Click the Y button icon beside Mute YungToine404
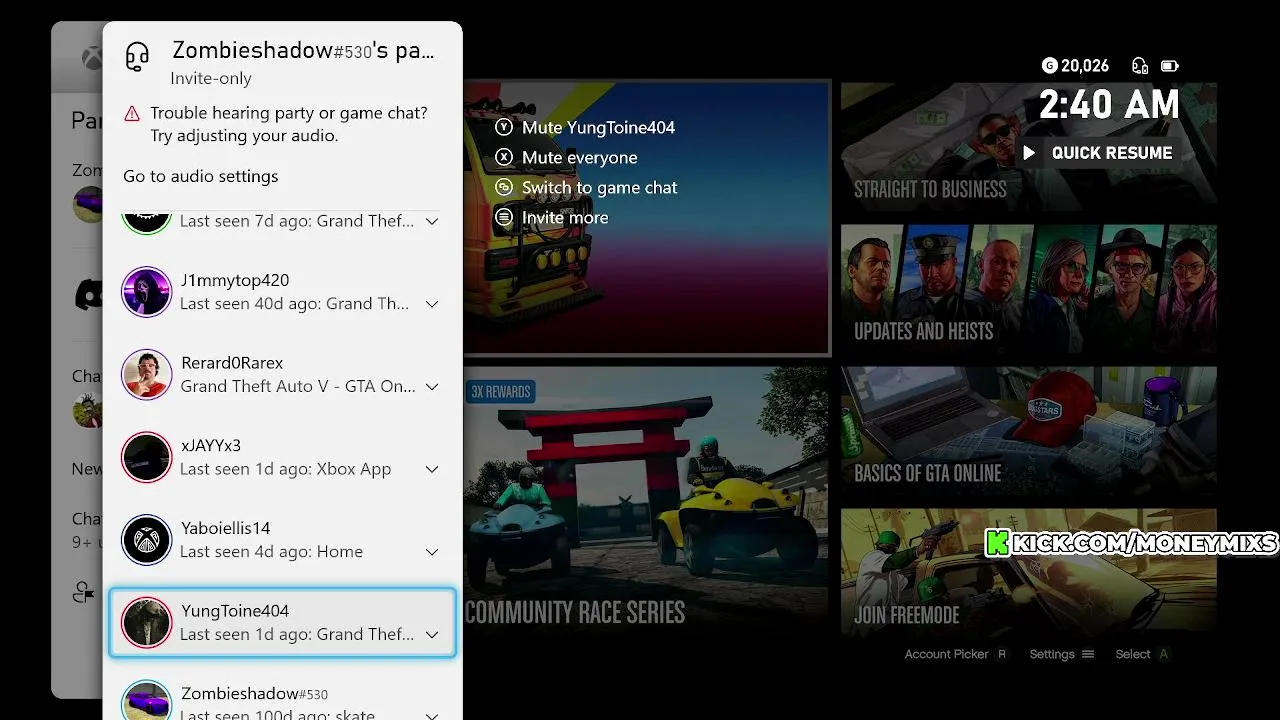Screen dimensions: 1280x720 click(x=504, y=128)
